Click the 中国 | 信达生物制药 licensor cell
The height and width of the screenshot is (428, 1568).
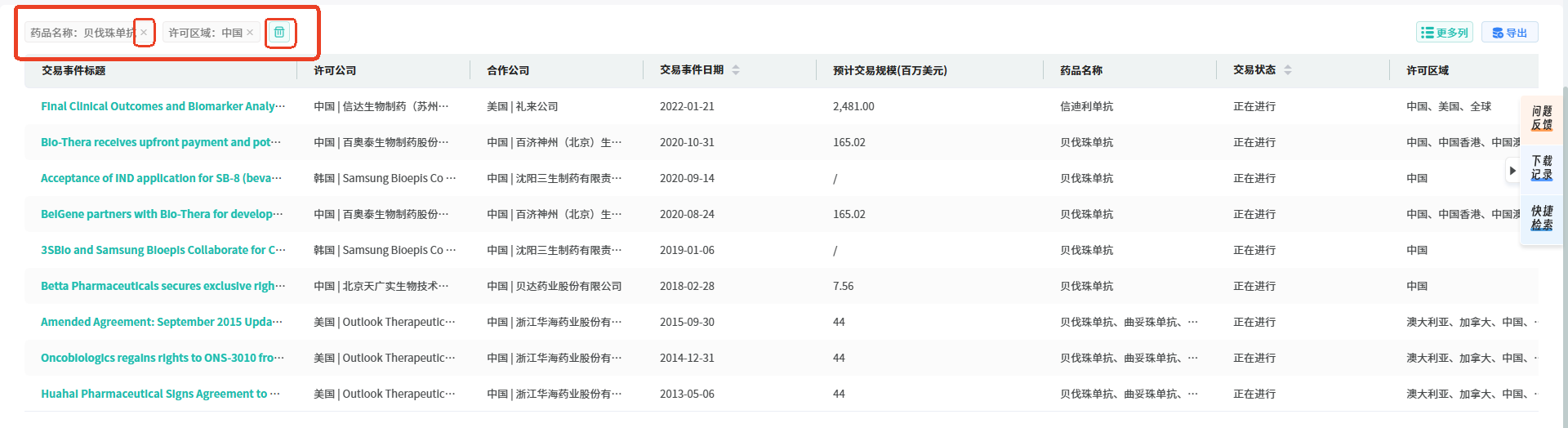381,106
